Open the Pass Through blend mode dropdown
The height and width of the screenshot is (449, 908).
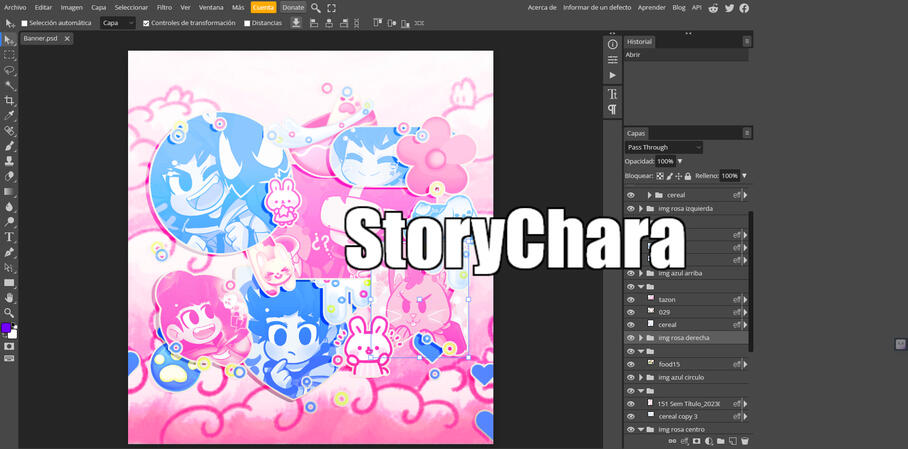(664, 147)
